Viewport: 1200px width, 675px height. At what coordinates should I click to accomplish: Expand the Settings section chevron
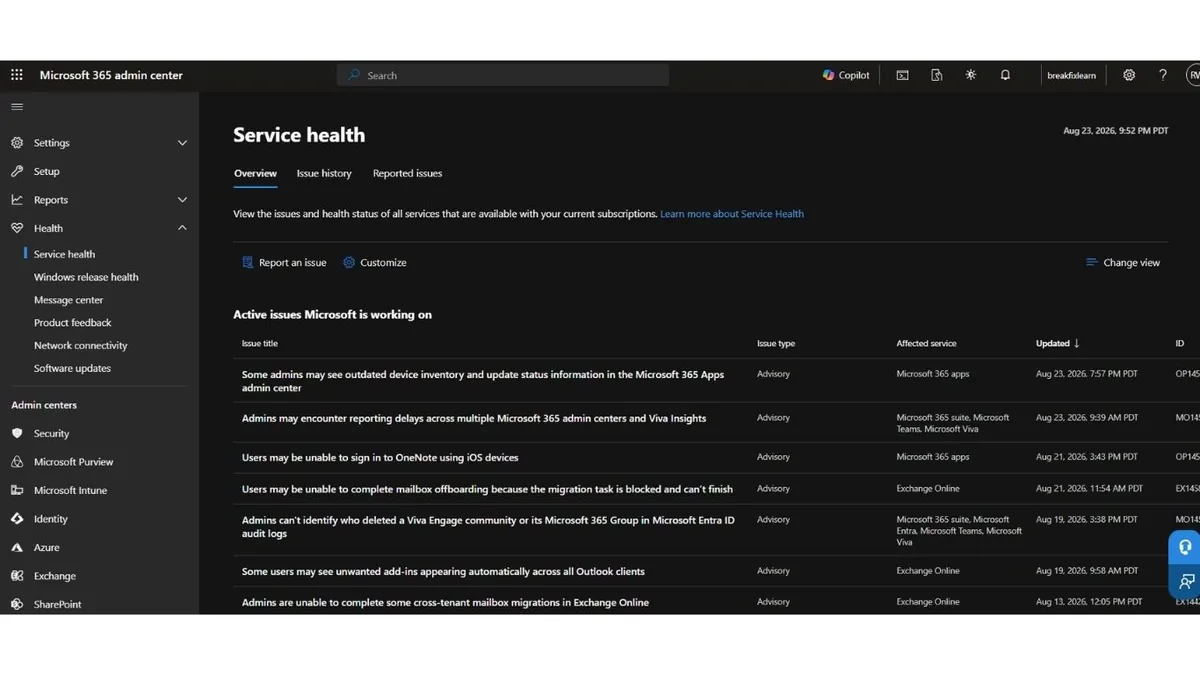pyautogui.click(x=182, y=143)
